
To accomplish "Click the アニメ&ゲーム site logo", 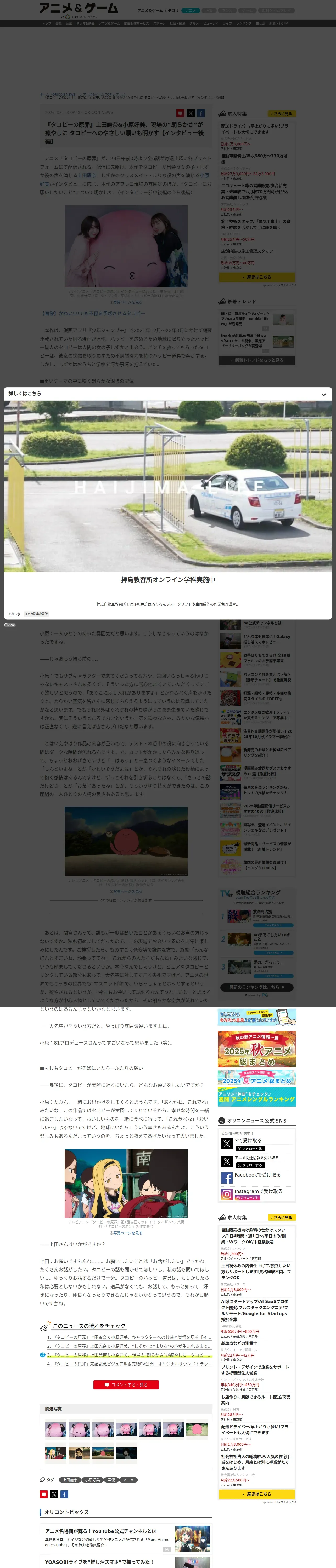I will (x=79, y=8).
